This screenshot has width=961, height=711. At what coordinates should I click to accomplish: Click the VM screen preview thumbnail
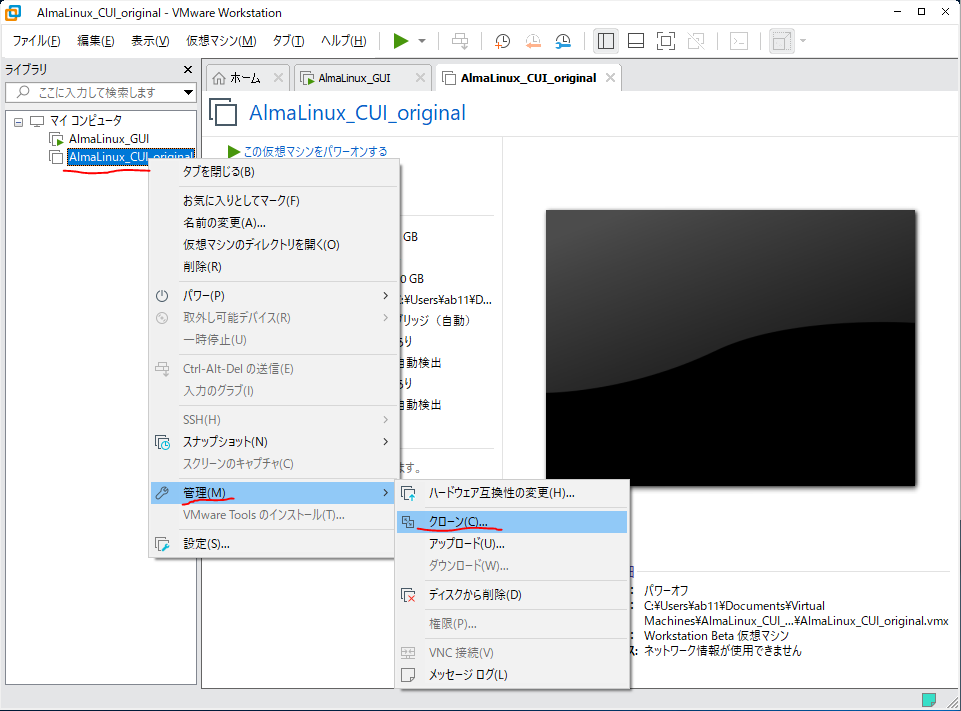coord(731,348)
